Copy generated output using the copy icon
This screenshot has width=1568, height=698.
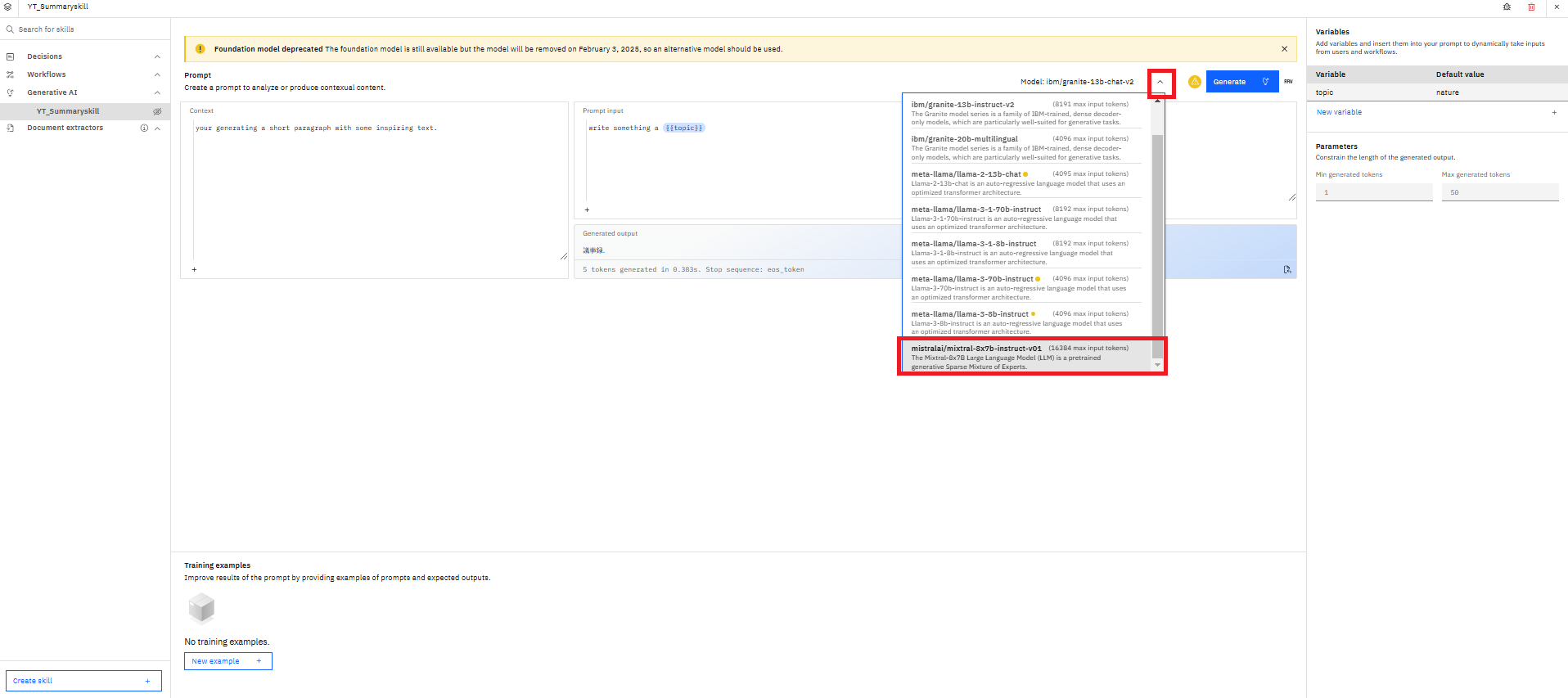(1287, 269)
